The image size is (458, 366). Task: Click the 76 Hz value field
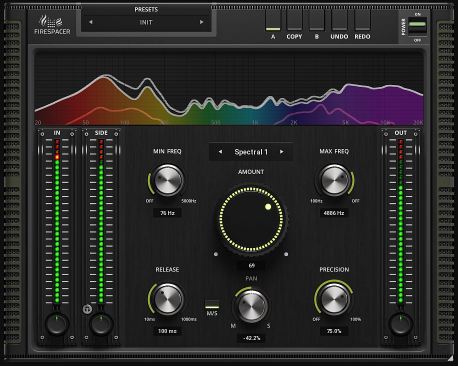[x=167, y=213]
